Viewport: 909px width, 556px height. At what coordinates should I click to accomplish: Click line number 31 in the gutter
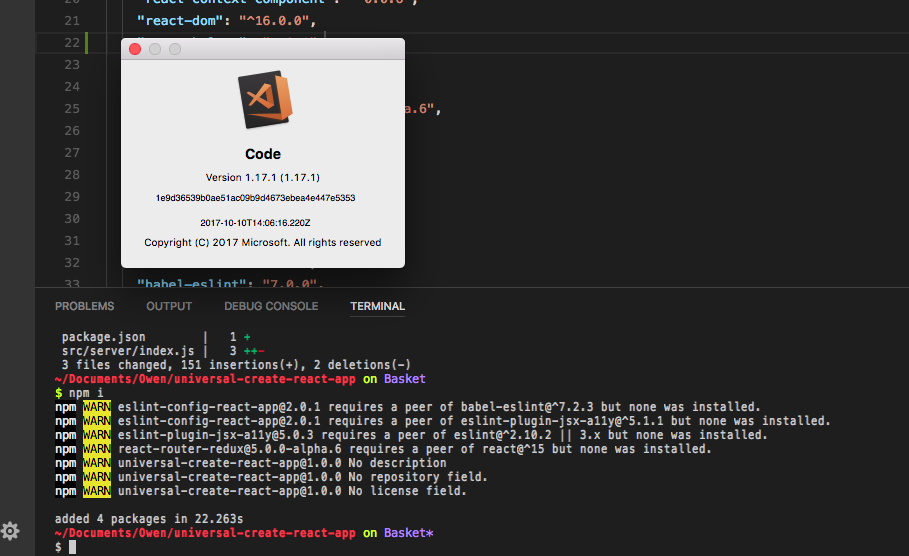pos(72,241)
